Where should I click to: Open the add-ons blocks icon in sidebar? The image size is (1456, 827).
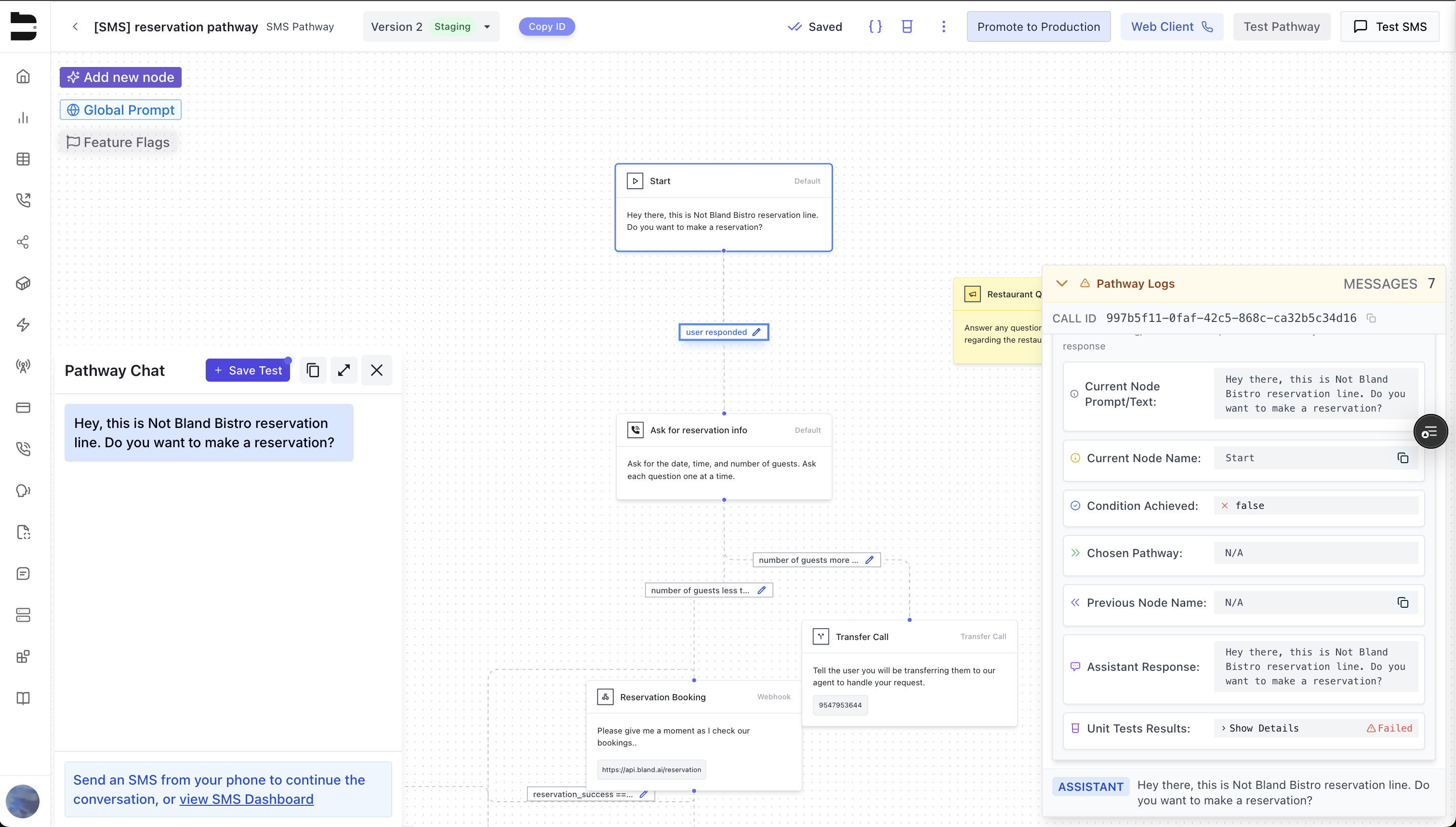point(23,656)
